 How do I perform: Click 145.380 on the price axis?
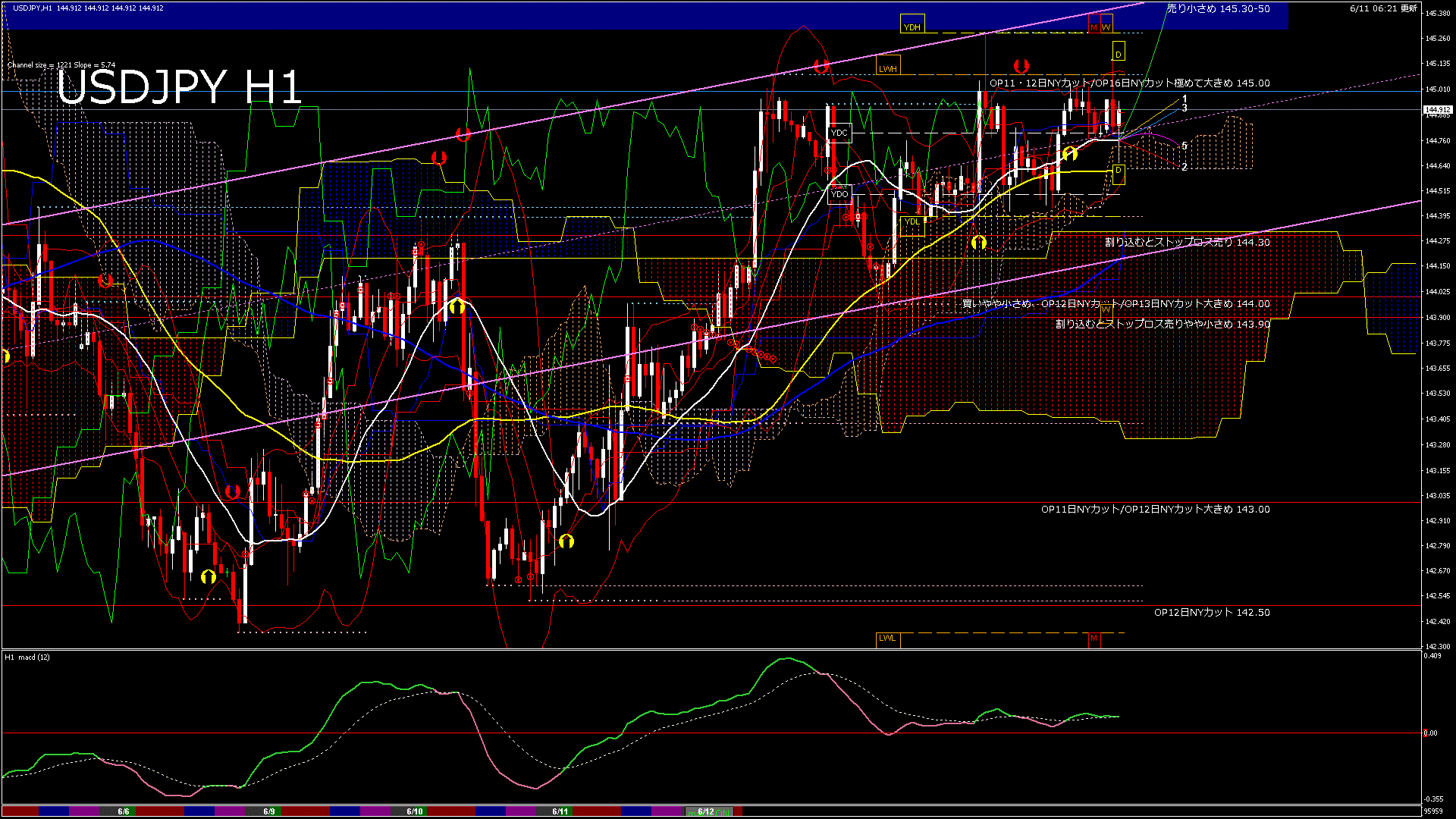(x=1438, y=13)
